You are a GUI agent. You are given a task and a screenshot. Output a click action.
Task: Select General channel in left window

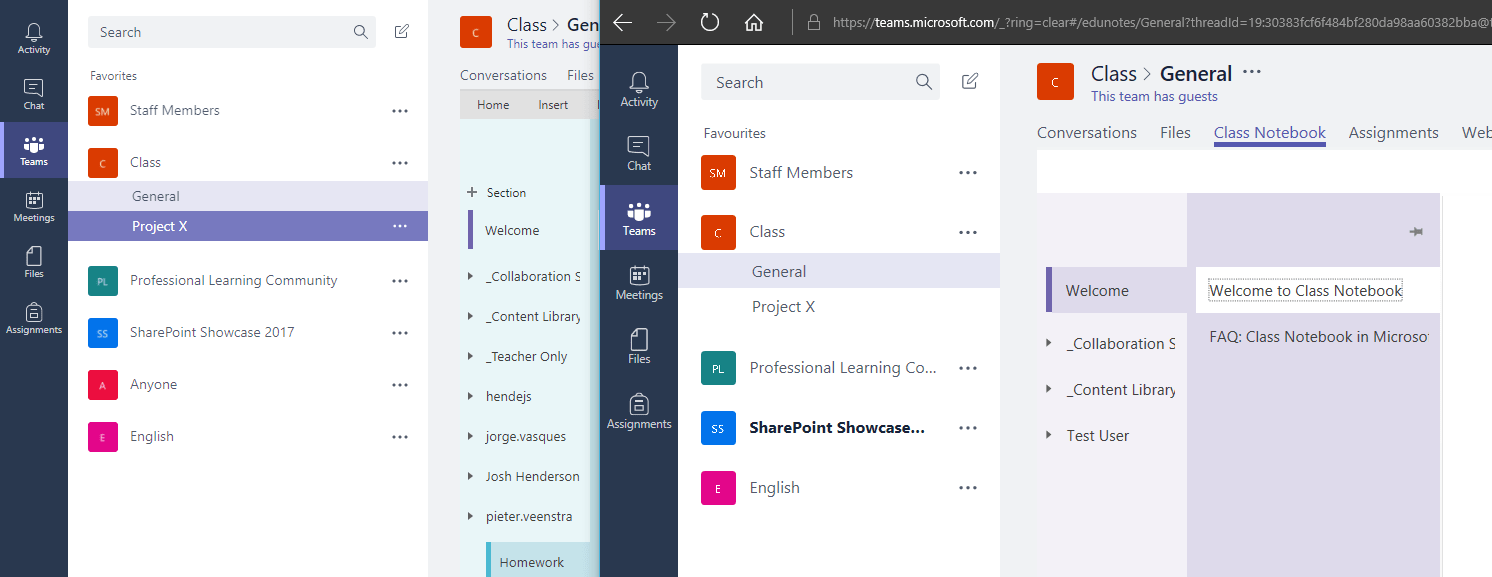(248, 196)
